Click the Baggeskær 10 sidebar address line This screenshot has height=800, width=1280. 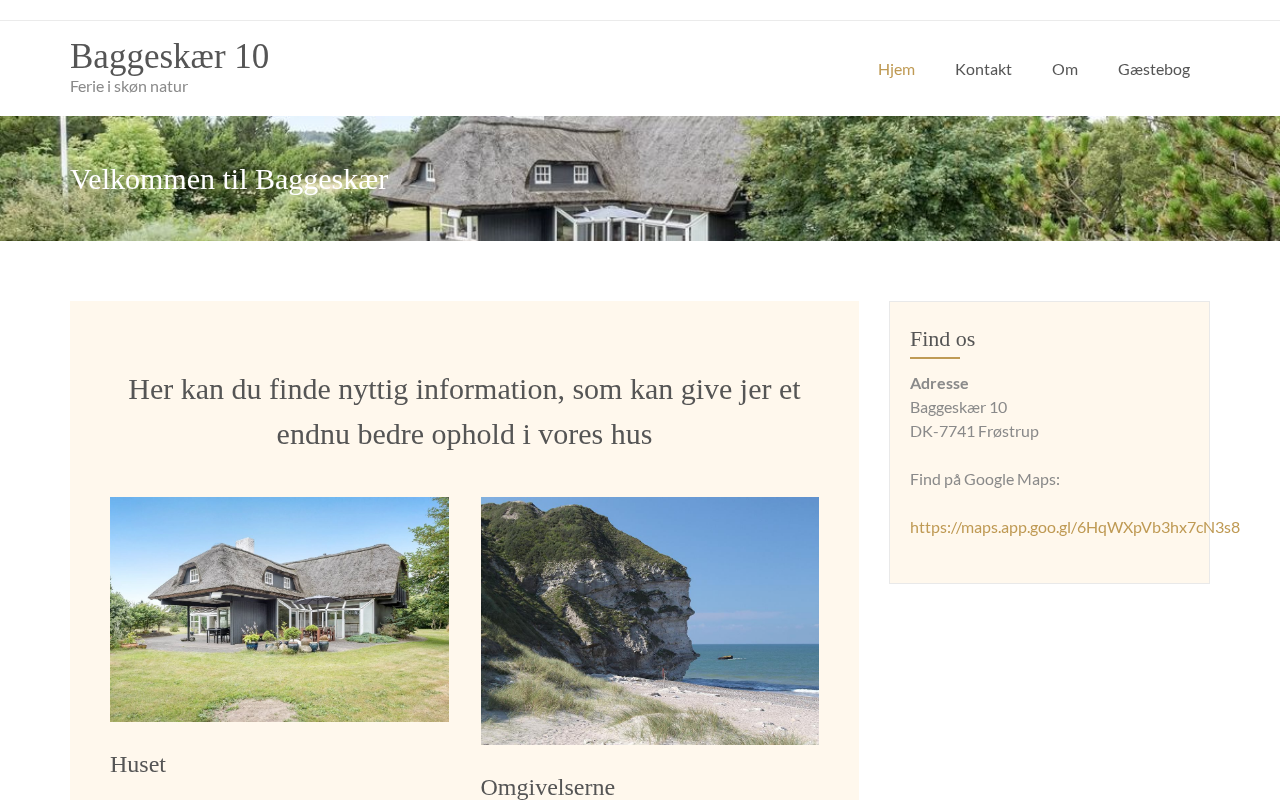[x=958, y=407]
